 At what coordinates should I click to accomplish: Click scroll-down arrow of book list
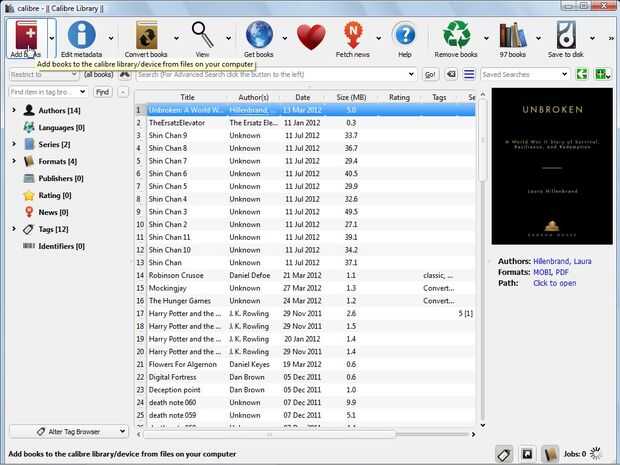click(482, 425)
